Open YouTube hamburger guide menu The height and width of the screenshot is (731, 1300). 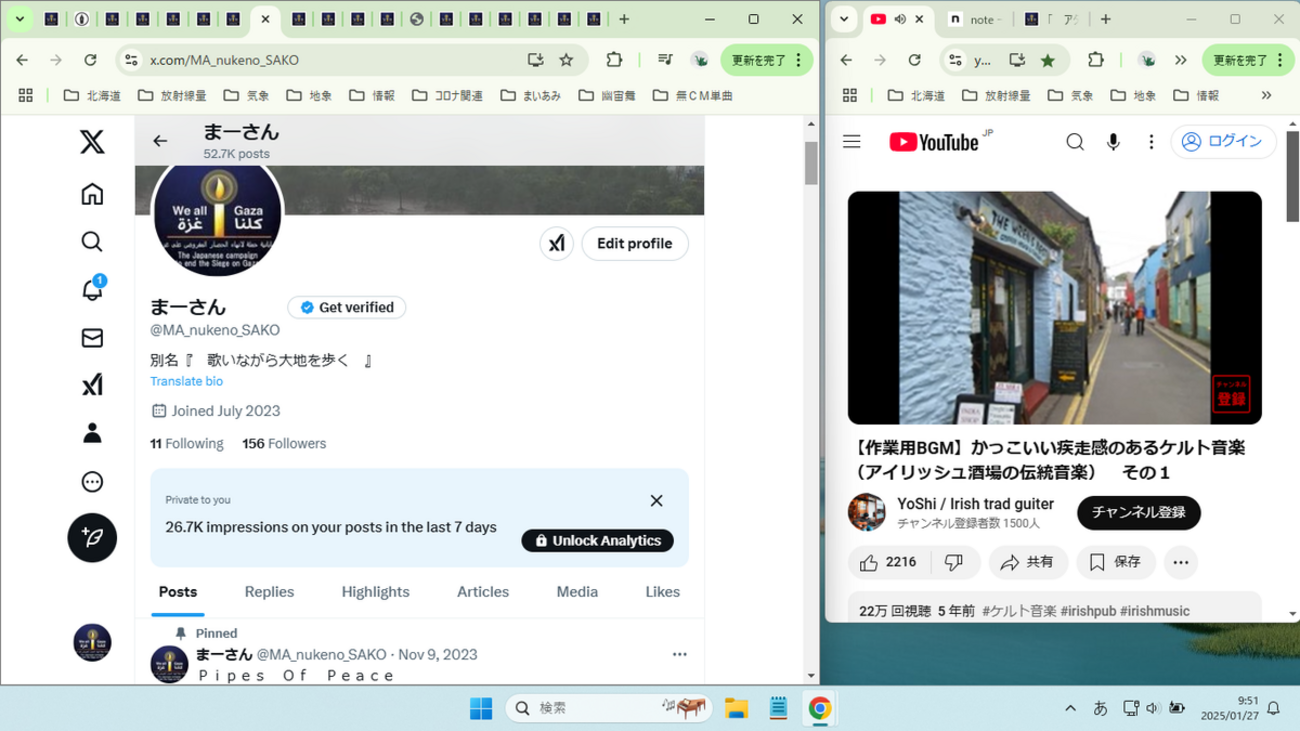(x=852, y=142)
